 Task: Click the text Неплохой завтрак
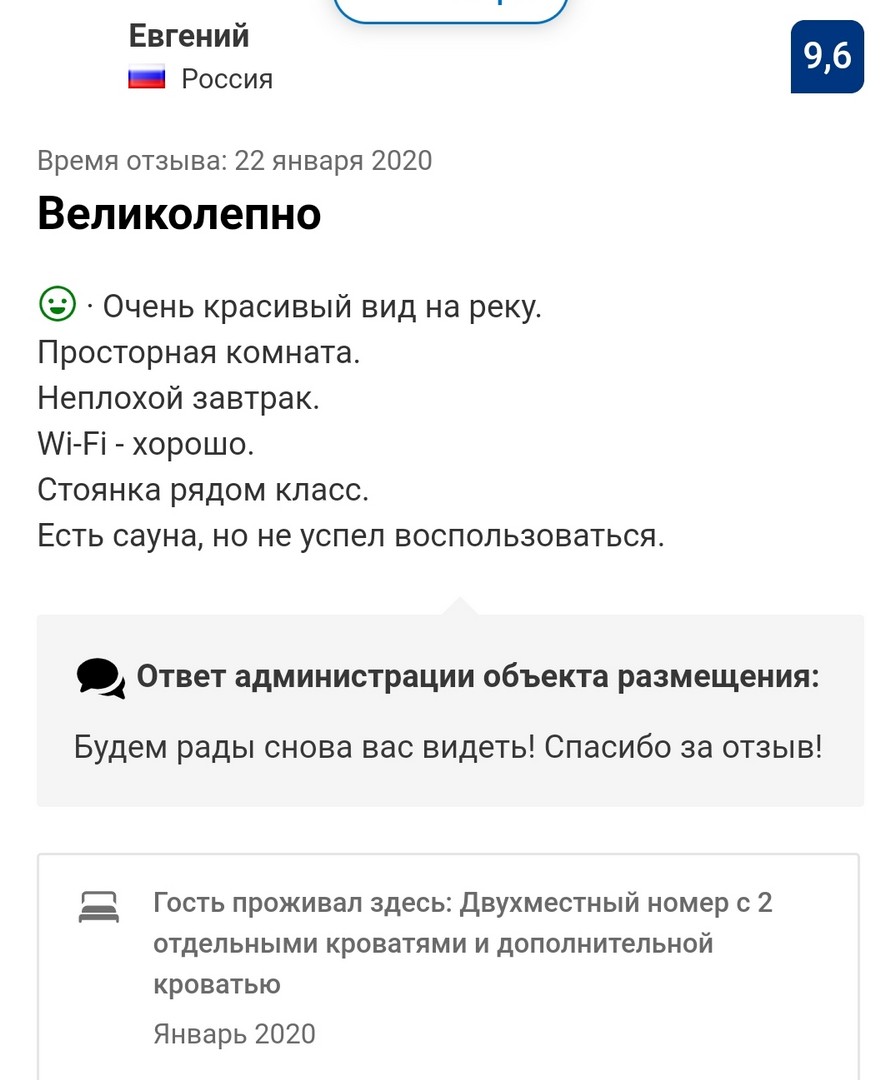[x=178, y=398]
